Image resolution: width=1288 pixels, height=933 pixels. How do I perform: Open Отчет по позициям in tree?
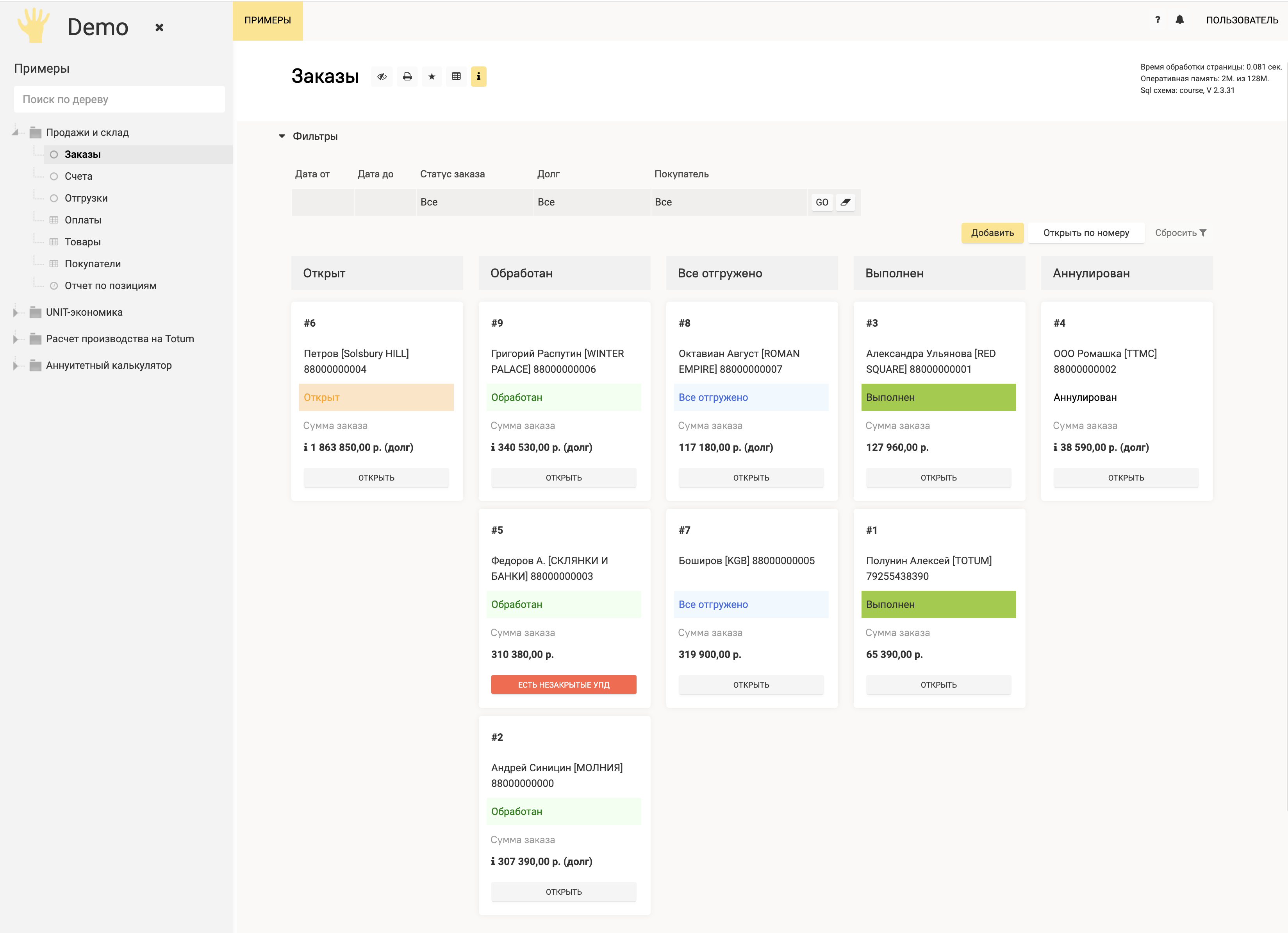(x=110, y=286)
